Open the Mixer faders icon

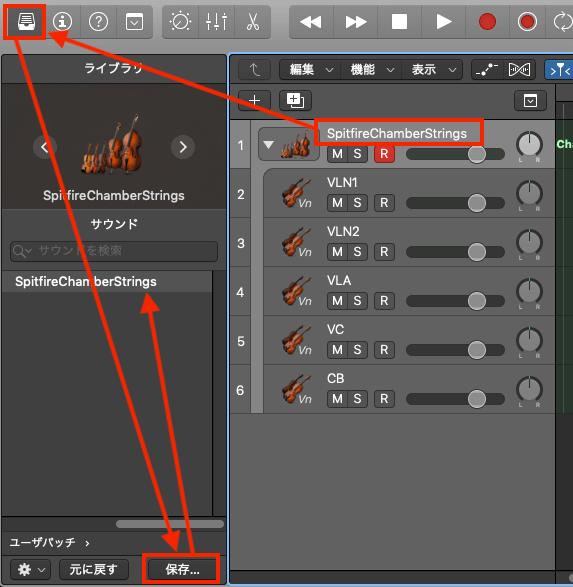tap(216, 22)
